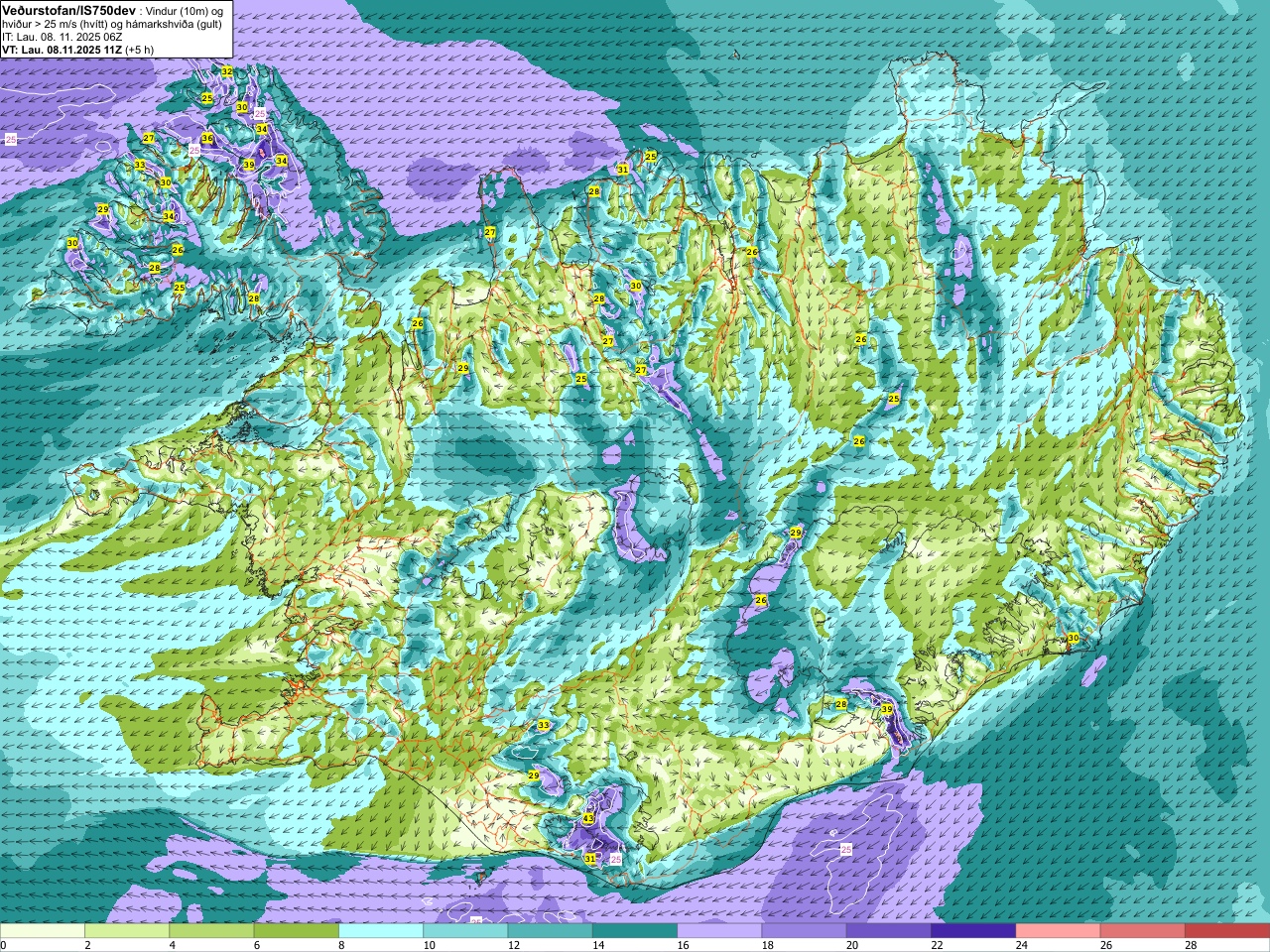Click the 0–2 m/s pale yellow legend swatch
The image size is (1270, 952).
coord(43,931)
